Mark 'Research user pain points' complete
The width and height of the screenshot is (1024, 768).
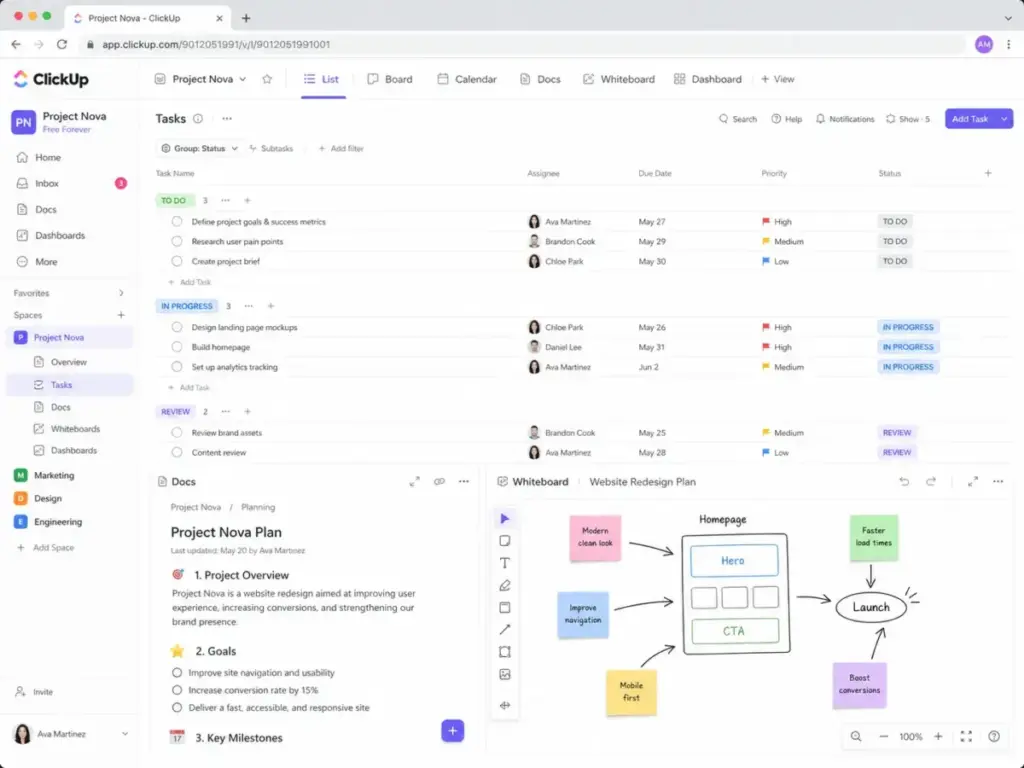pyautogui.click(x=177, y=241)
